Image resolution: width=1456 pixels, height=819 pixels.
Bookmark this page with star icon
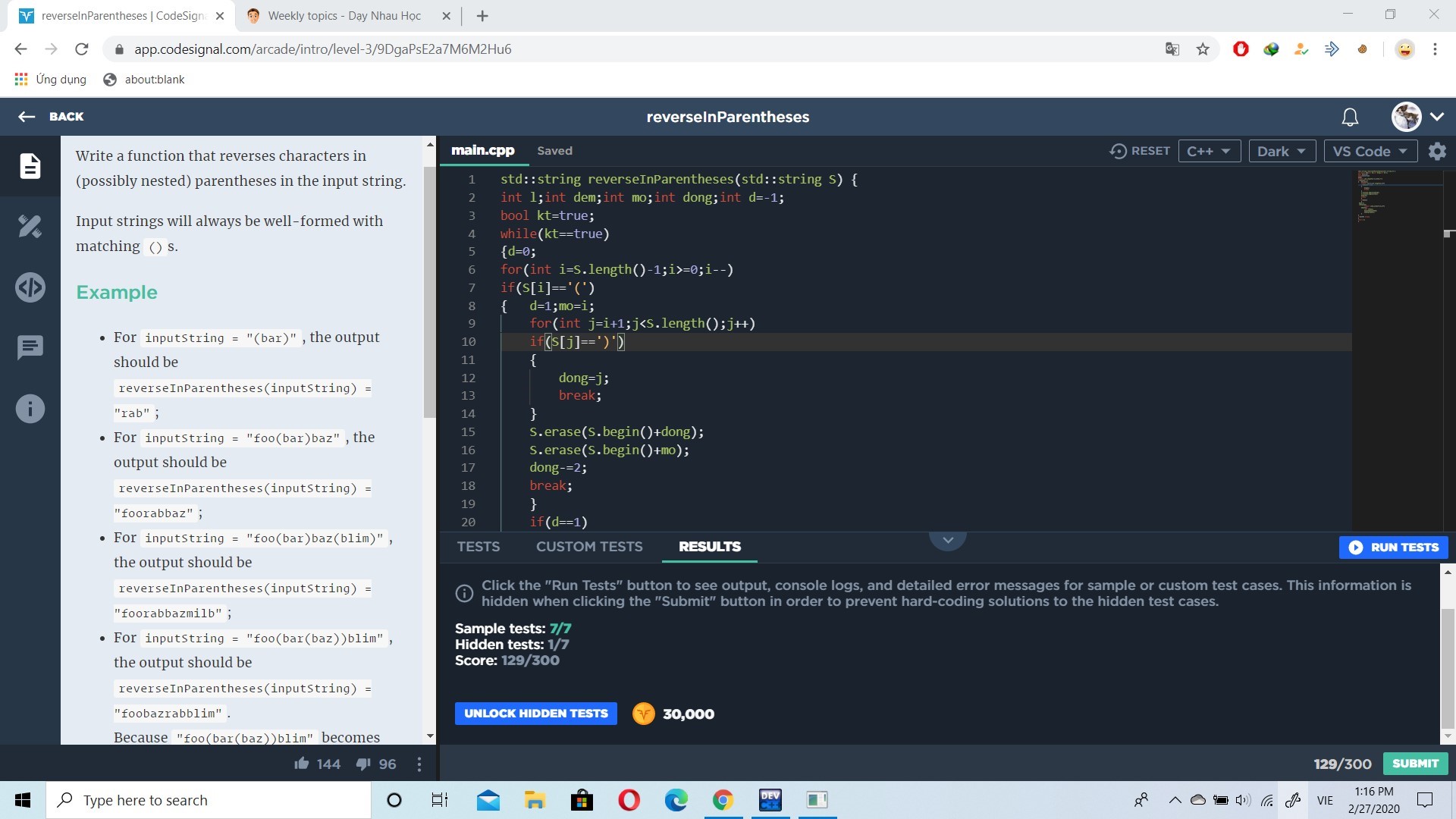pyautogui.click(x=1203, y=49)
